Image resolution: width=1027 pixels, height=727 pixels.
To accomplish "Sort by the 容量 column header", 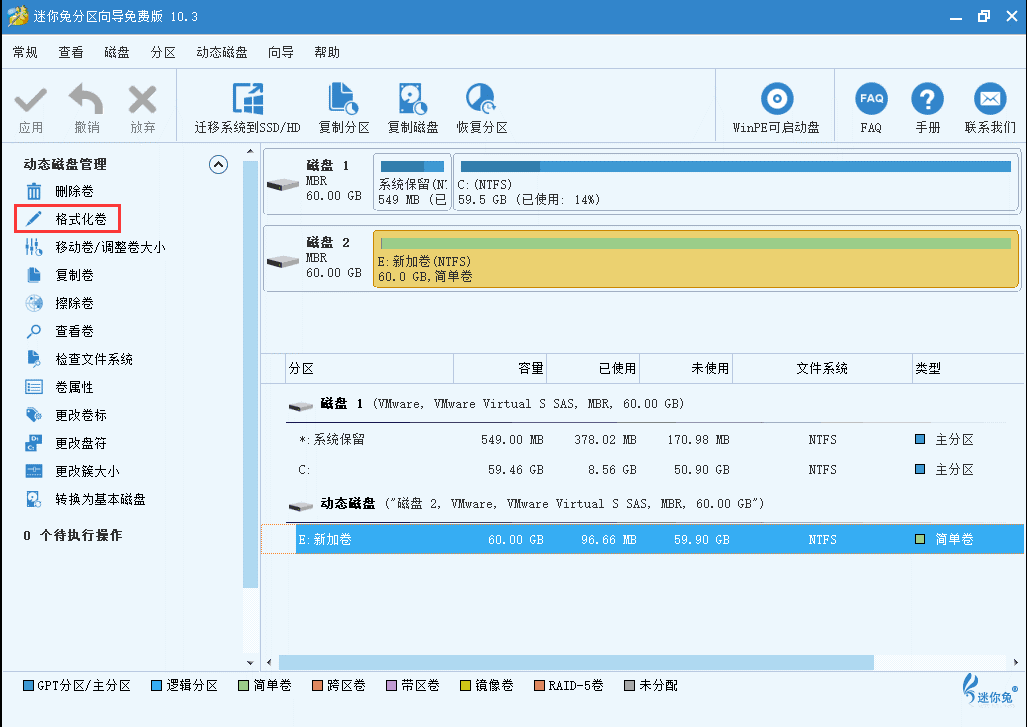I will pyautogui.click(x=500, y=369).
